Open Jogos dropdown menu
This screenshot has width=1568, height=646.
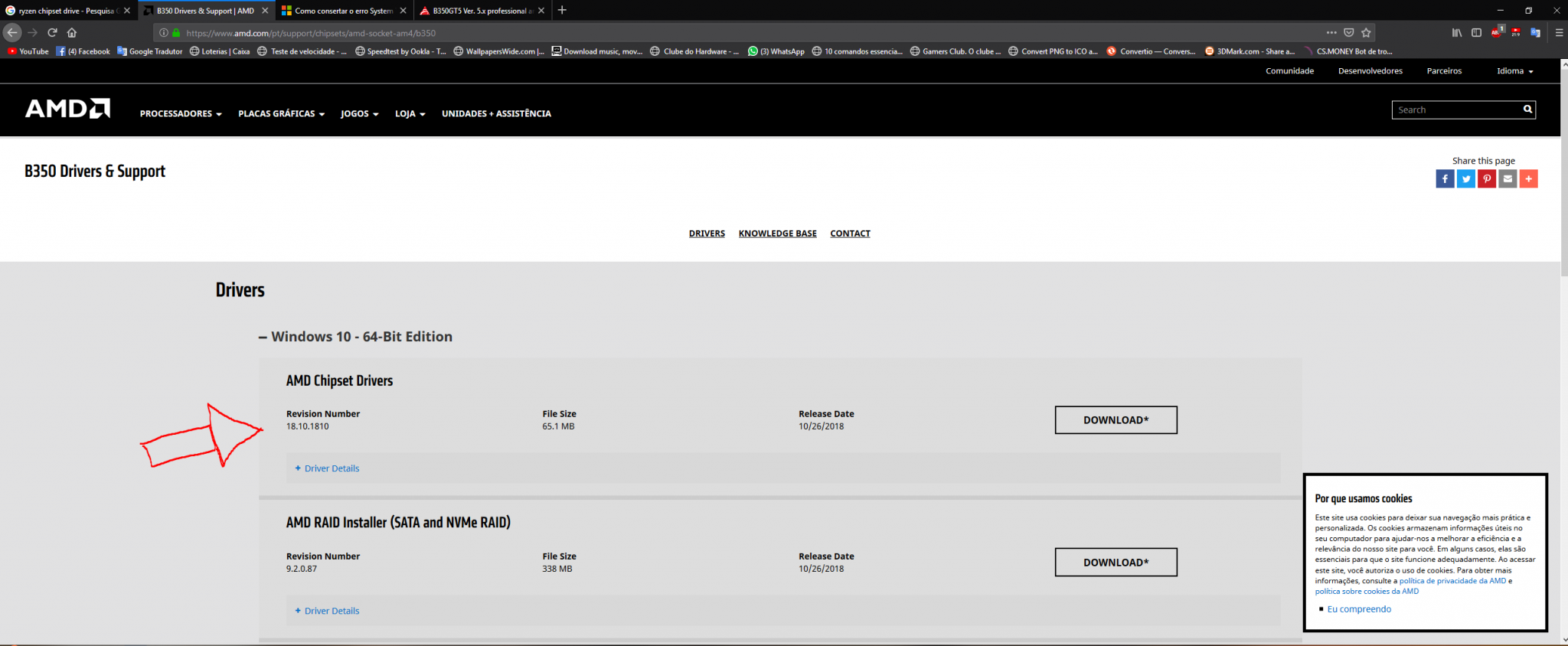[360, 113]
